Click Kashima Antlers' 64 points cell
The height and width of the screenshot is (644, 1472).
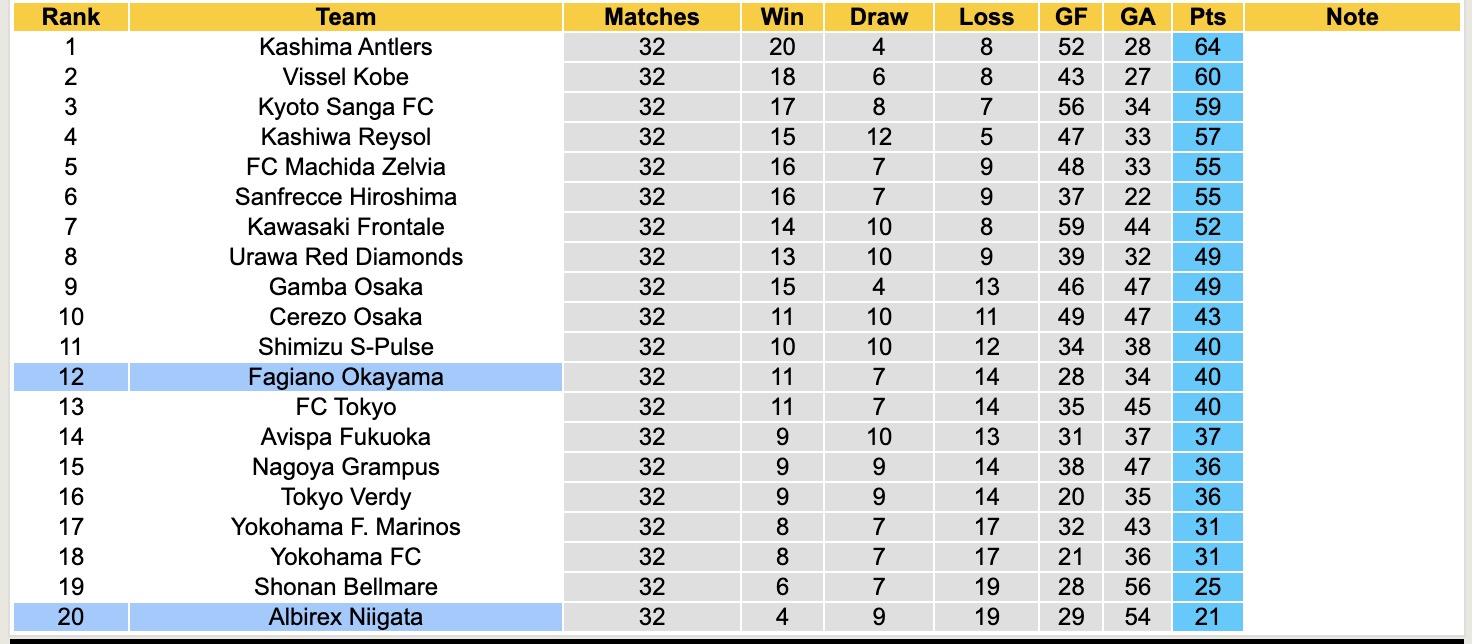tap(1208, 47)
